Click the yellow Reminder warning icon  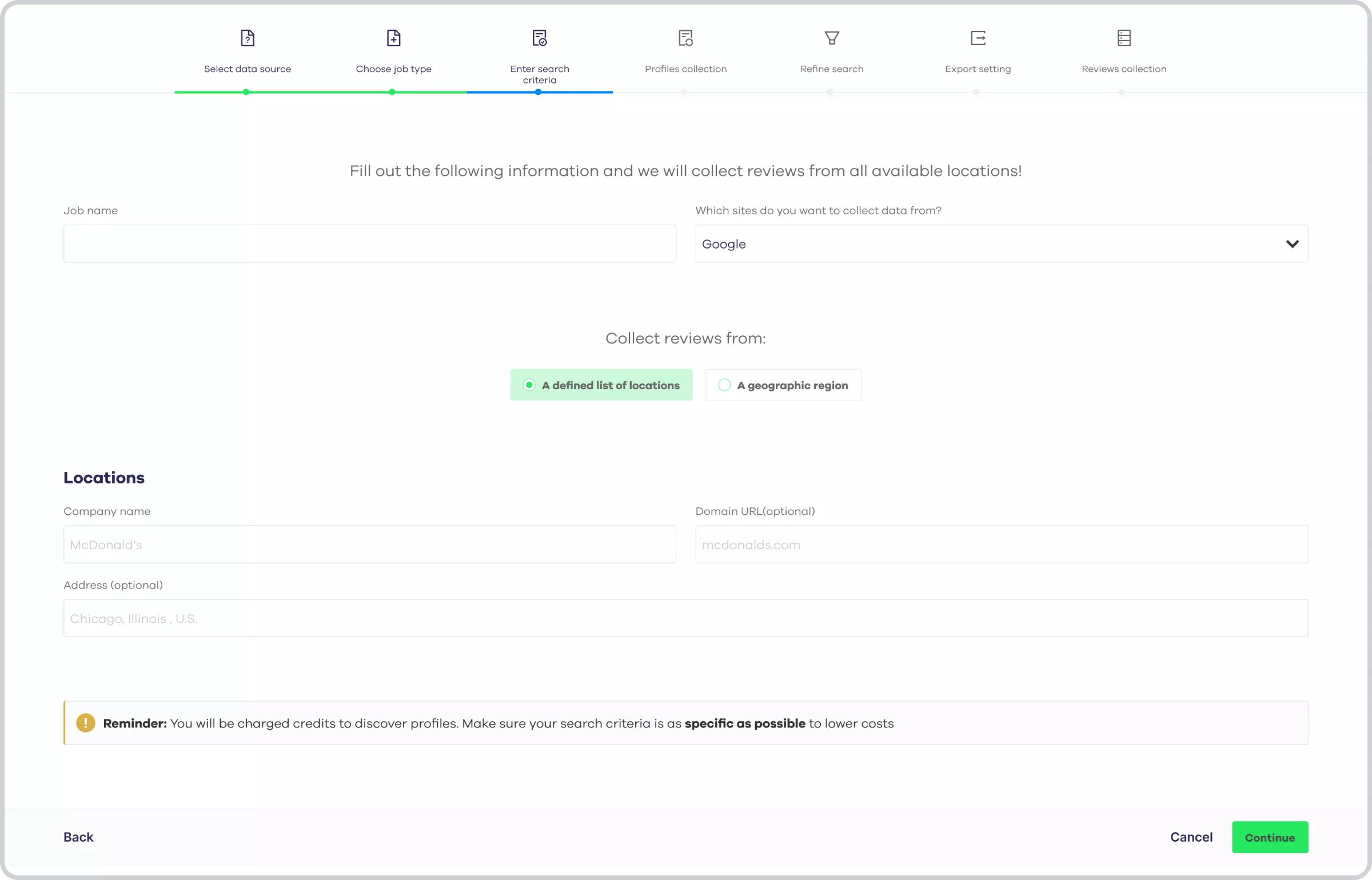[x=86, y=723]
